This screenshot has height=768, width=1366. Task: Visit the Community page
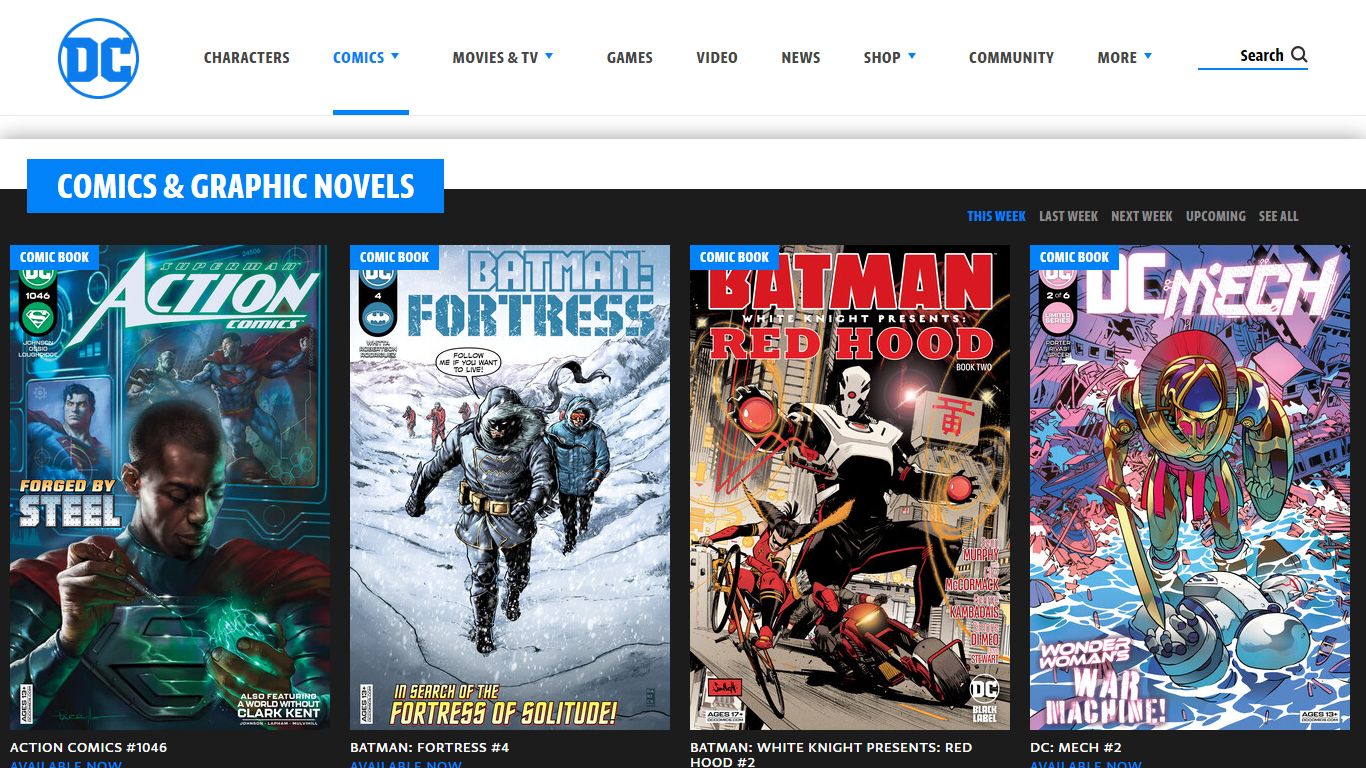point(1011,58)
